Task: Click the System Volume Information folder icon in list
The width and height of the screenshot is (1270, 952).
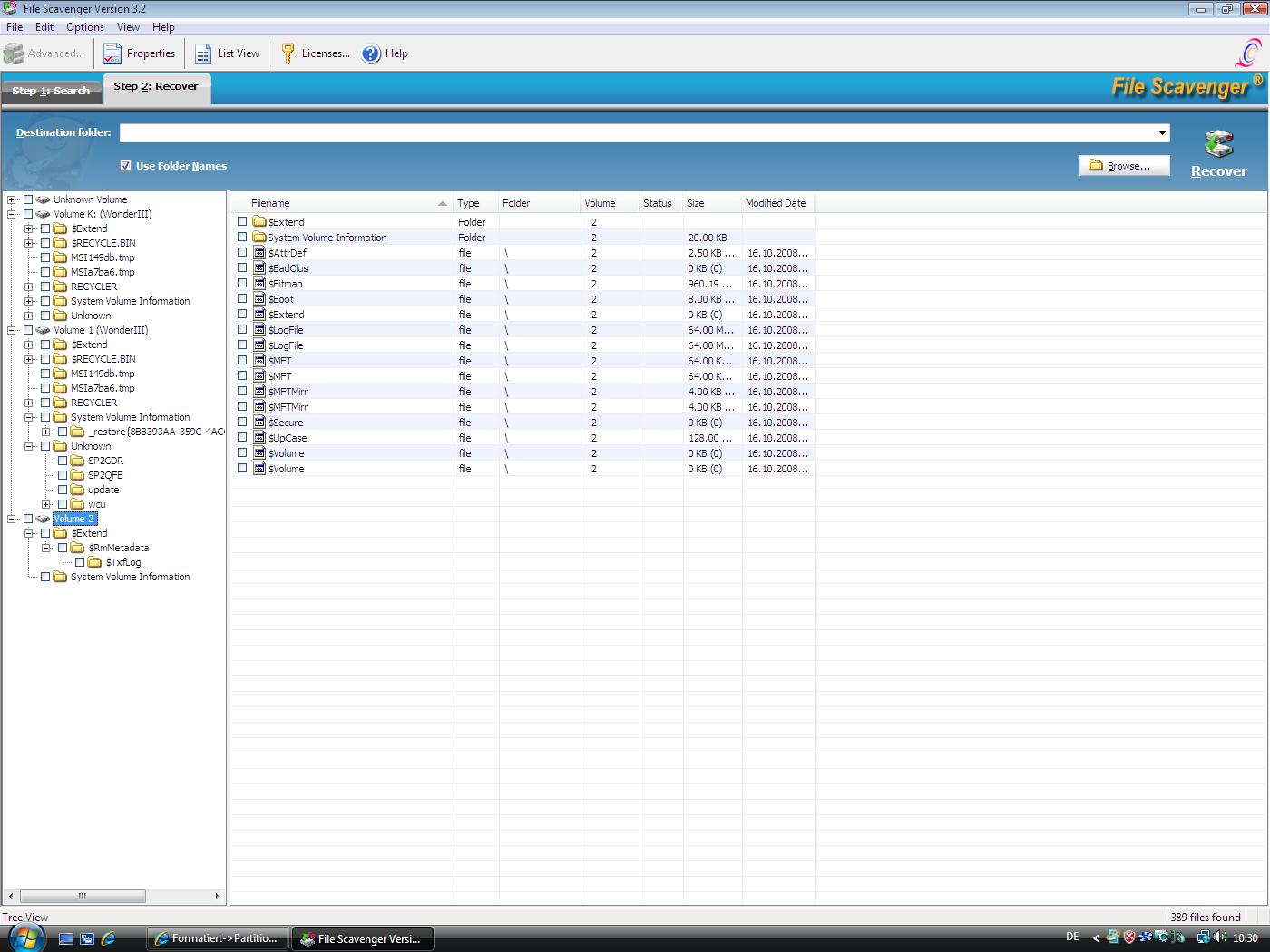Action: 259,238
